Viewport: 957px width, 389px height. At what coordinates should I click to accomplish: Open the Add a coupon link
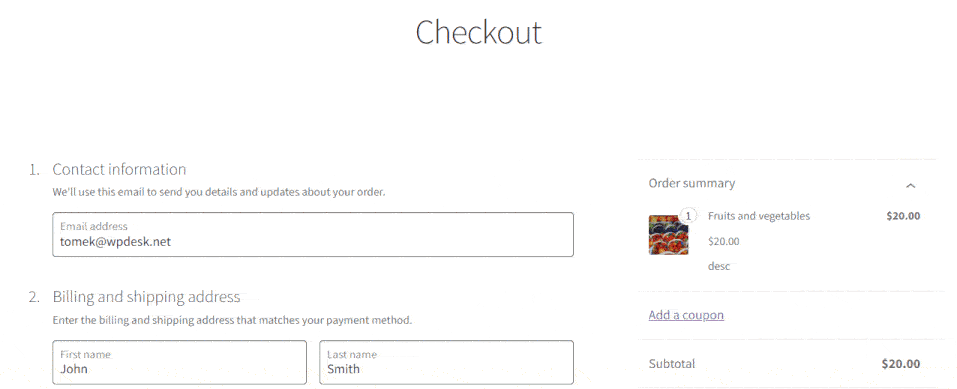click(686, 315)
